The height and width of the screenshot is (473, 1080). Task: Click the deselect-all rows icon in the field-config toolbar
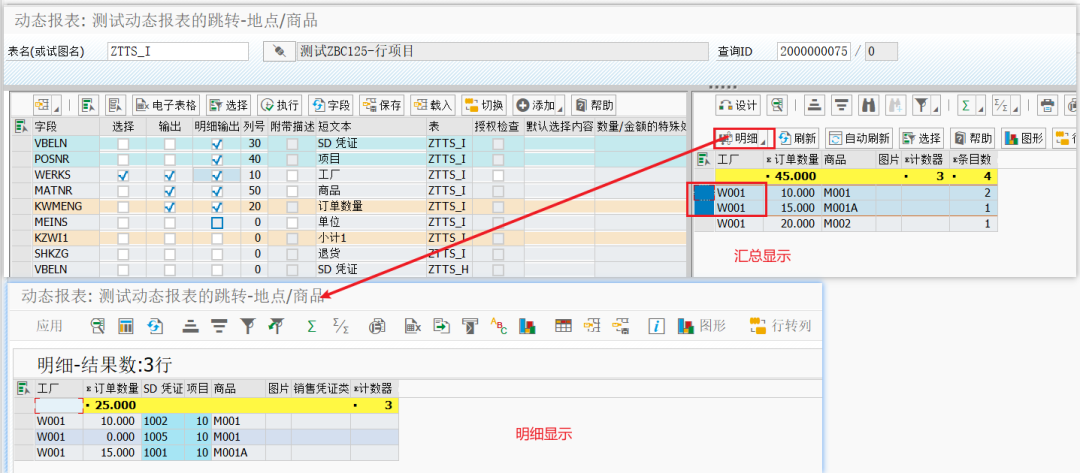(x=115, y=105)
